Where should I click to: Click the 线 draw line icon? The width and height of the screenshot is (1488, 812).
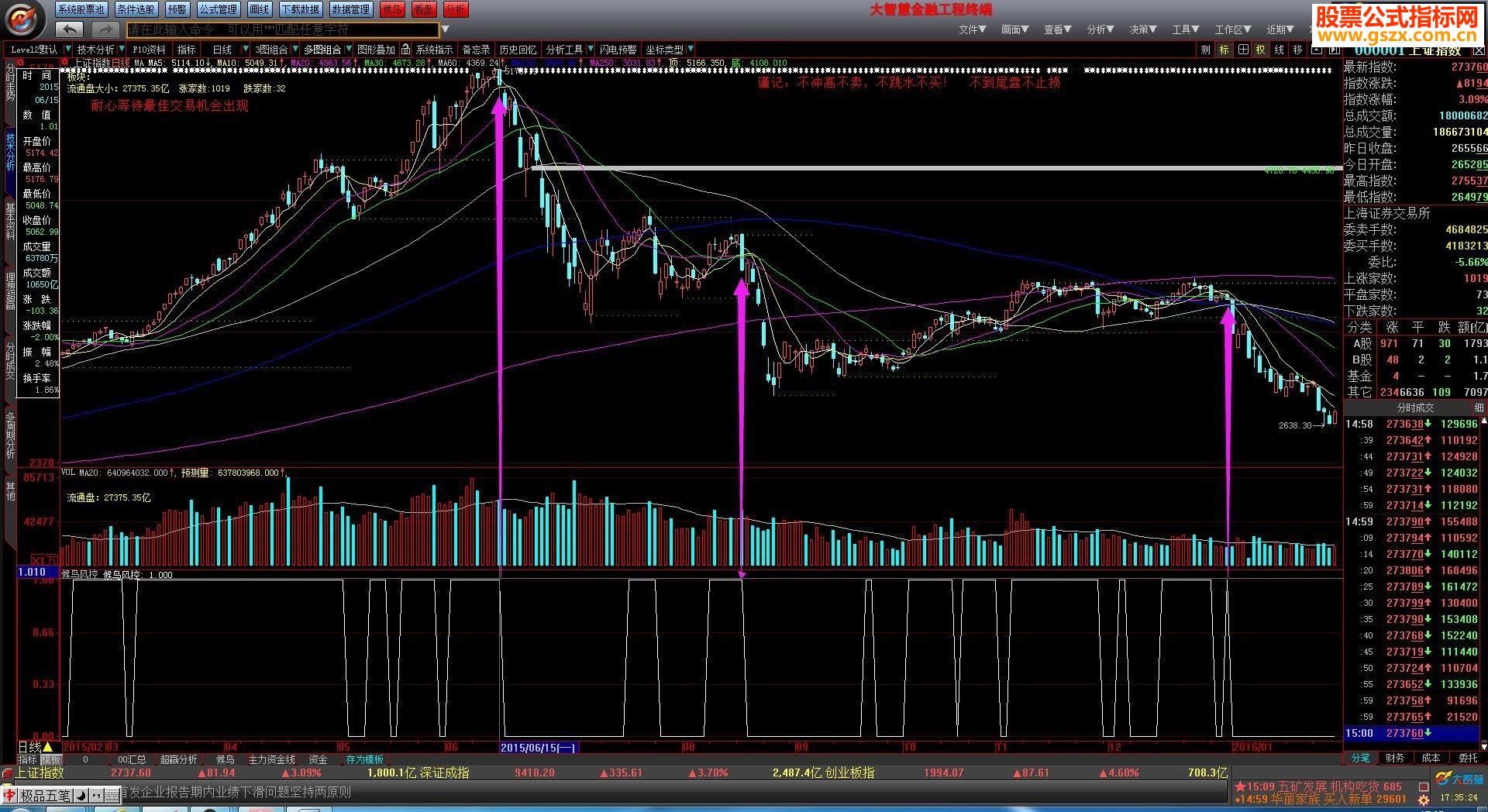pyautogui.click(x=1280, y=50)
